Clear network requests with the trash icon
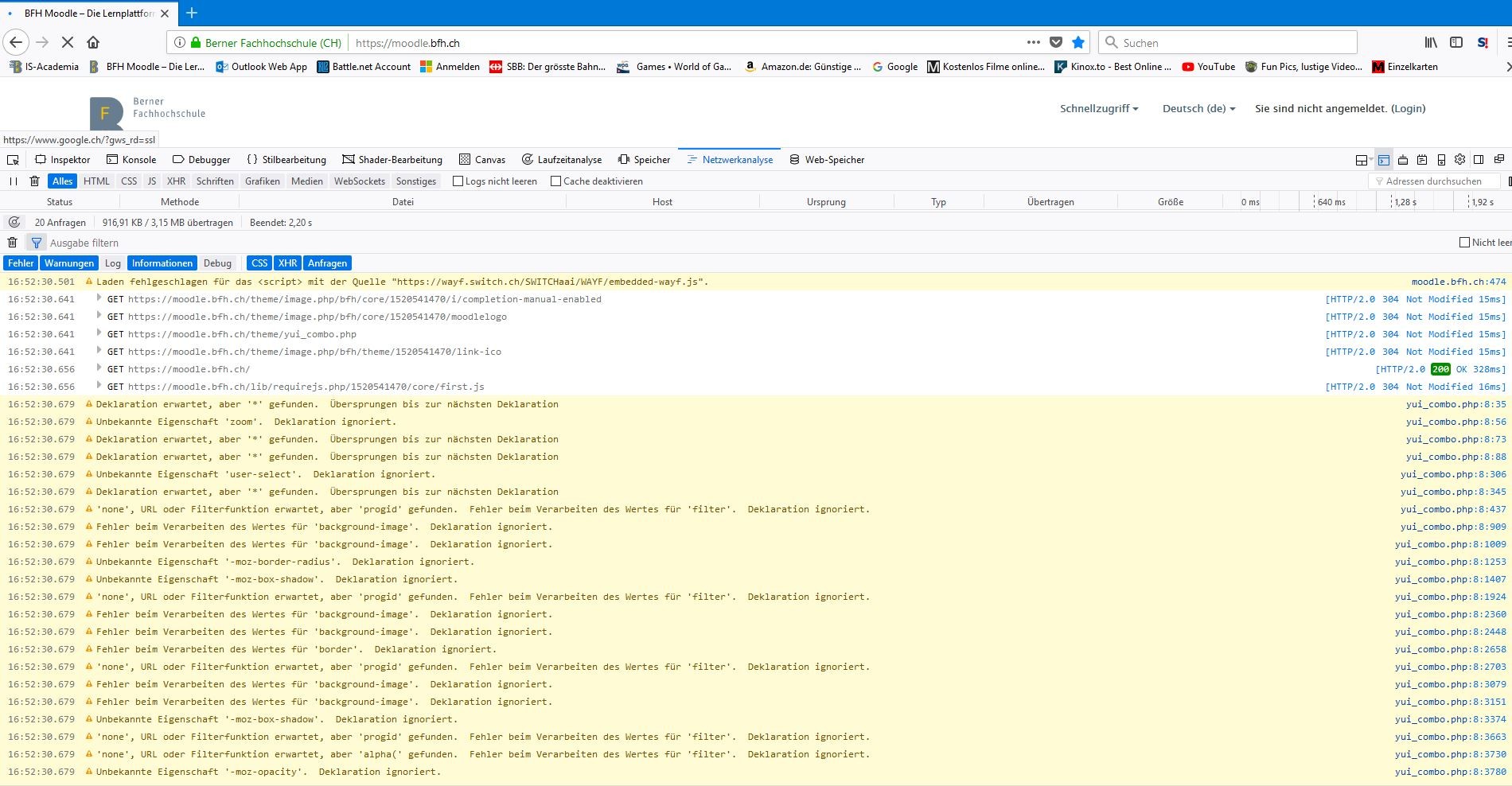Viewport: 1512px width, 786px height. point(34,181)
